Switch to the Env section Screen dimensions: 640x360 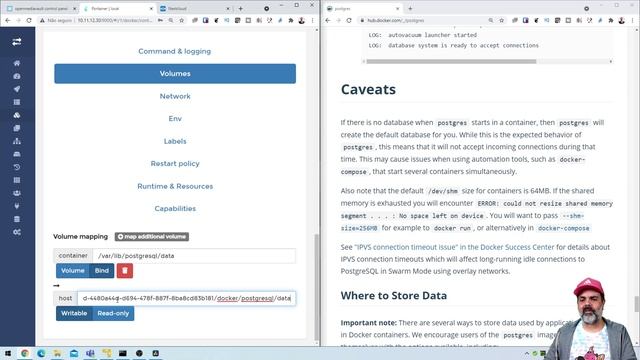click(x=175, y=119)
